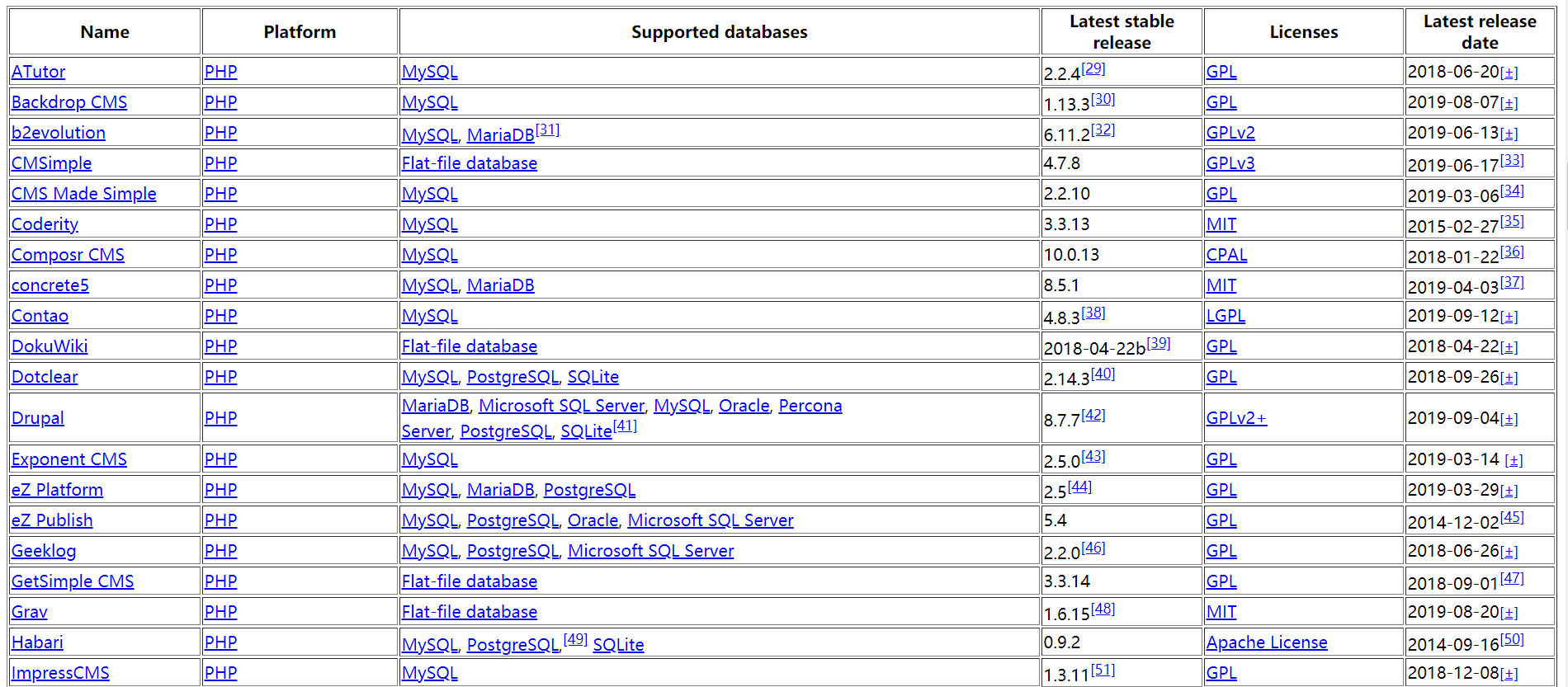
Task: Click PostgreSQL in the eZ Platform row
Action: point(589,490)
